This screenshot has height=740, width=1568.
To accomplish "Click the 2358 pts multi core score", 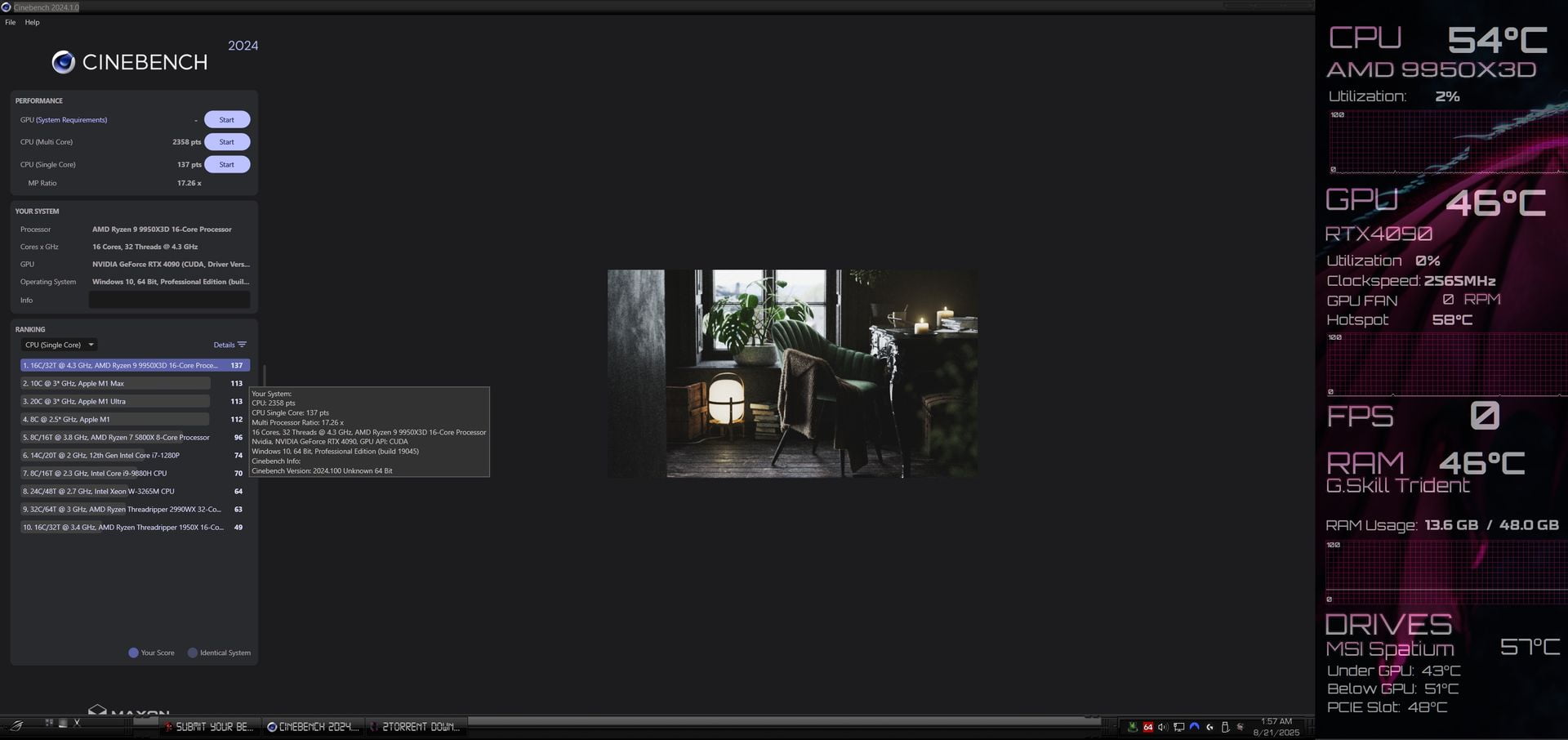I will click(x=186, y=142).
